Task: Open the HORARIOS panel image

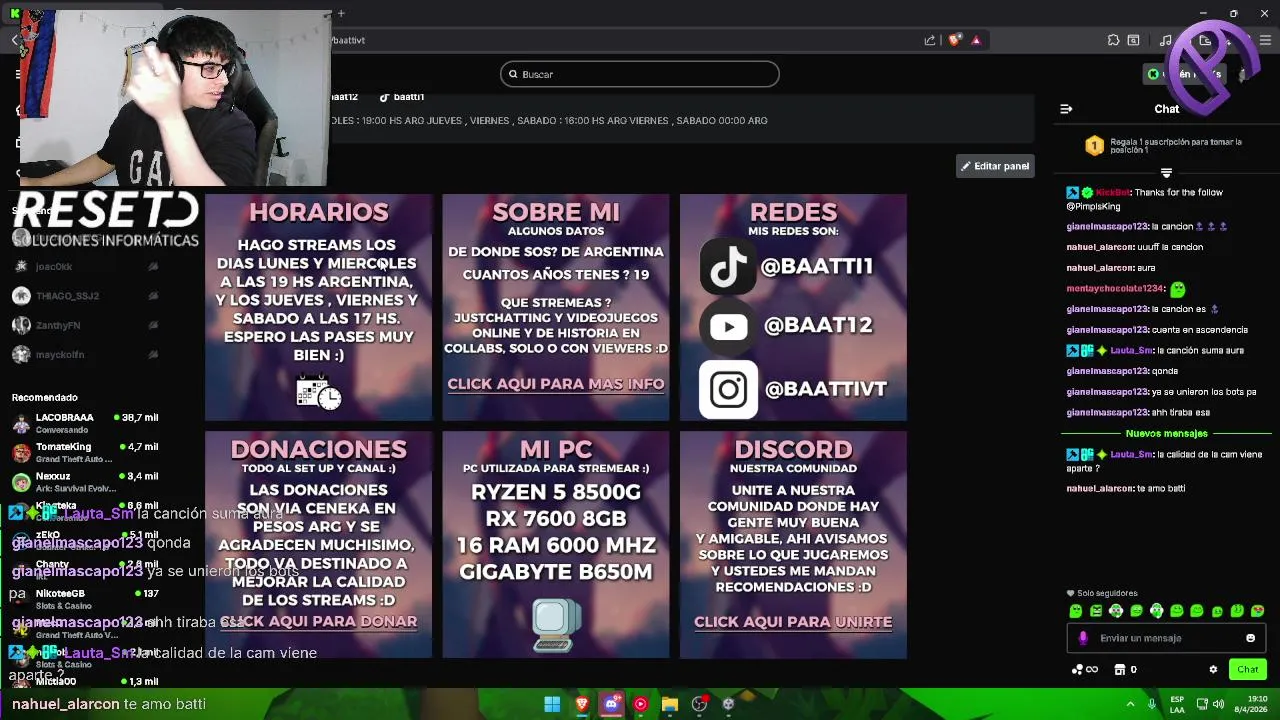Action: [x=319, y=307]
